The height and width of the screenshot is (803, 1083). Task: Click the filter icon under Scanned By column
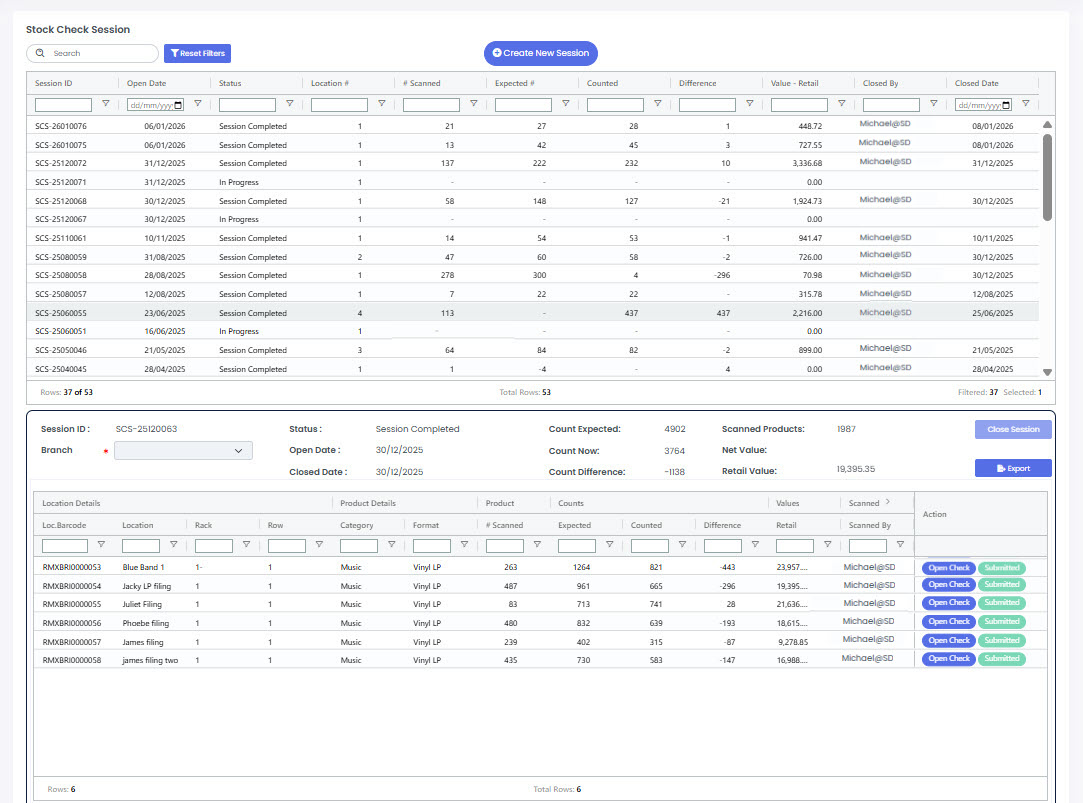[x=901, y=545]
